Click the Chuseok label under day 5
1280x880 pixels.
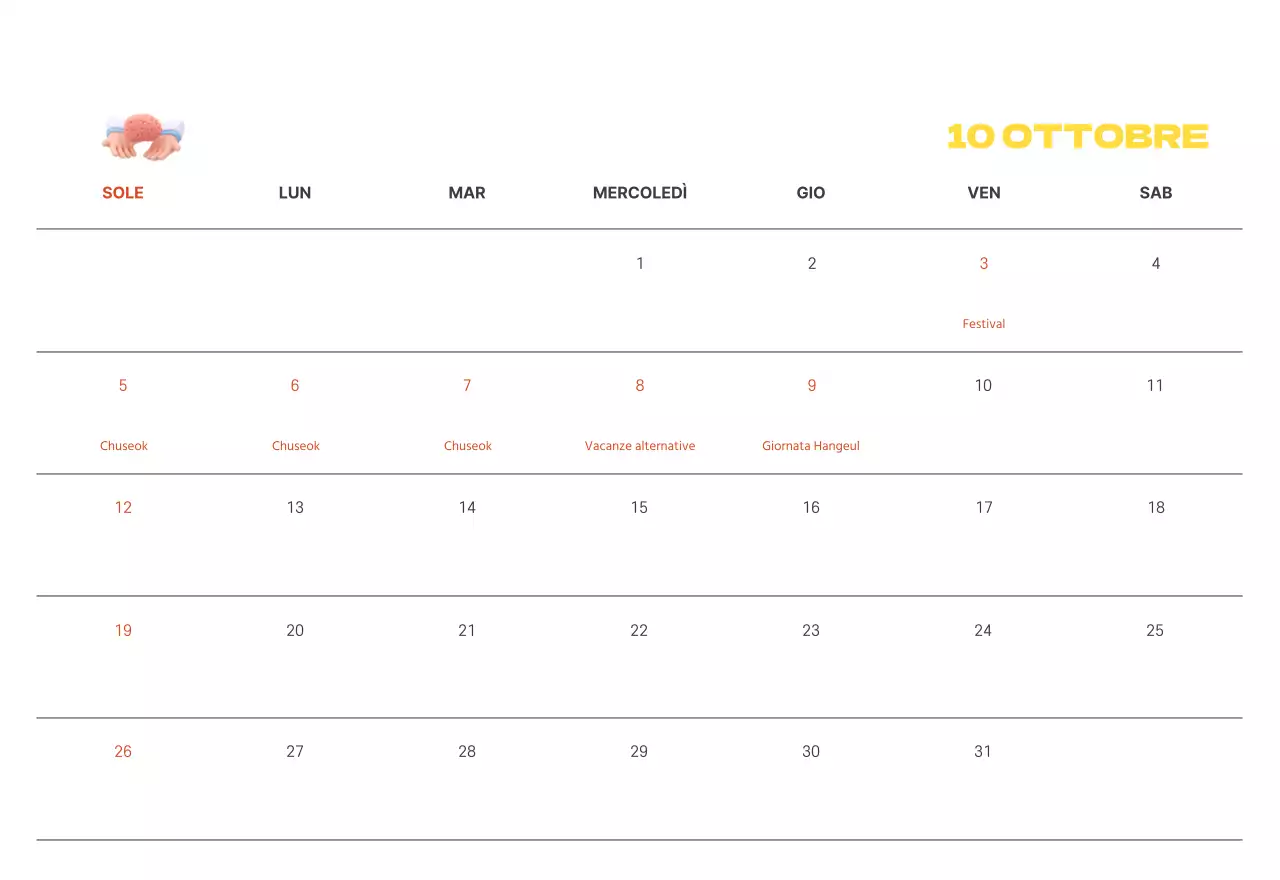124,446
